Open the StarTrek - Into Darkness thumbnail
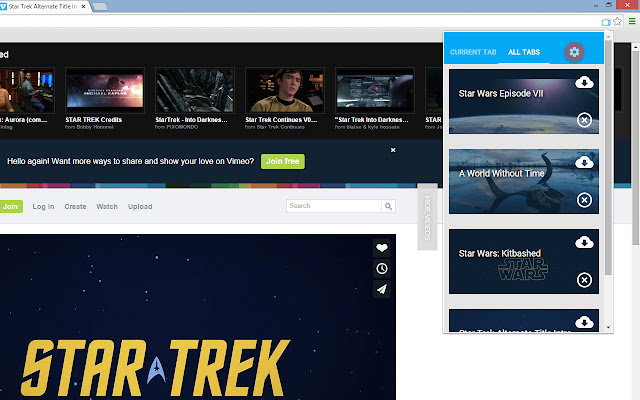 click(x=195, y=90)
